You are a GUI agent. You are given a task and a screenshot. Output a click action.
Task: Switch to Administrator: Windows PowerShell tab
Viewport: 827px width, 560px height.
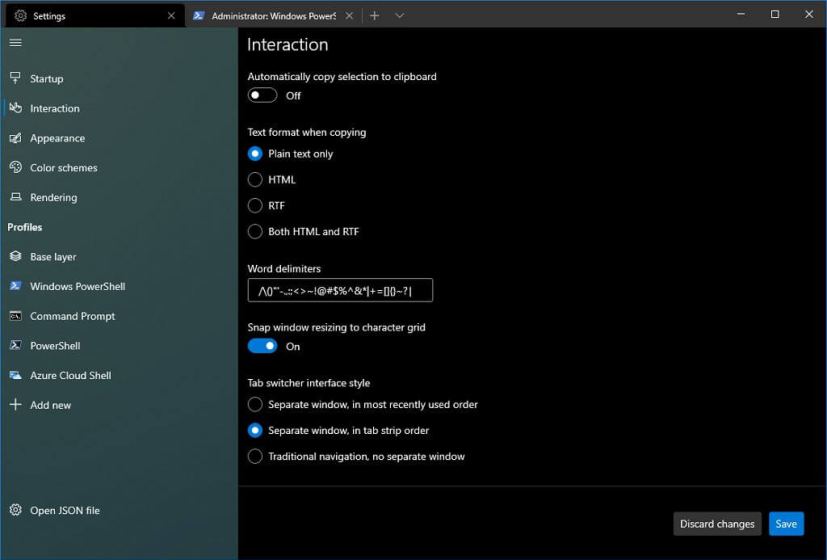[x=273, y=16]
